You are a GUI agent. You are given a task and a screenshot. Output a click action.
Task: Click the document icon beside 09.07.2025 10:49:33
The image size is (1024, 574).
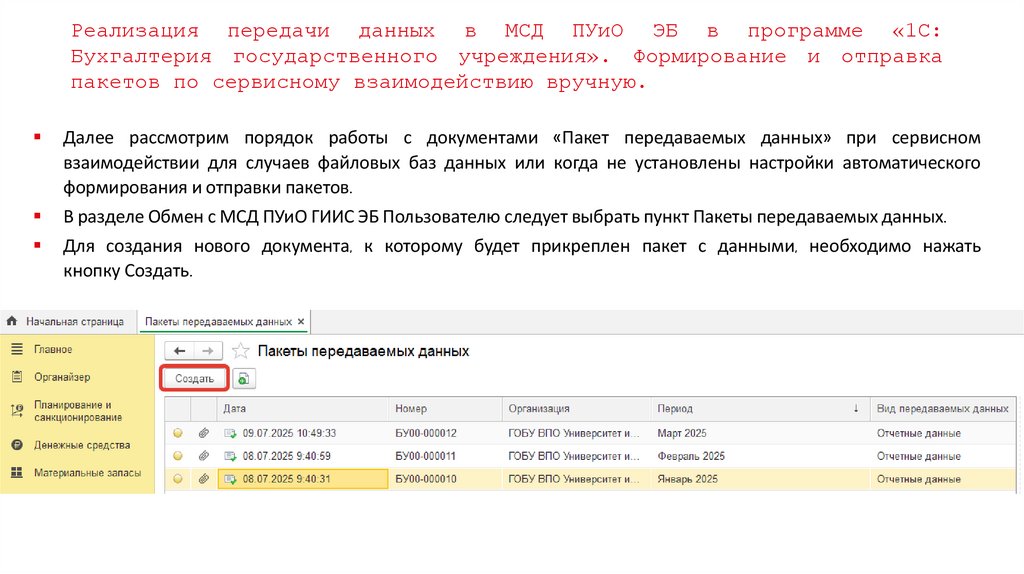pyautogui.click(x=231, y=433)
